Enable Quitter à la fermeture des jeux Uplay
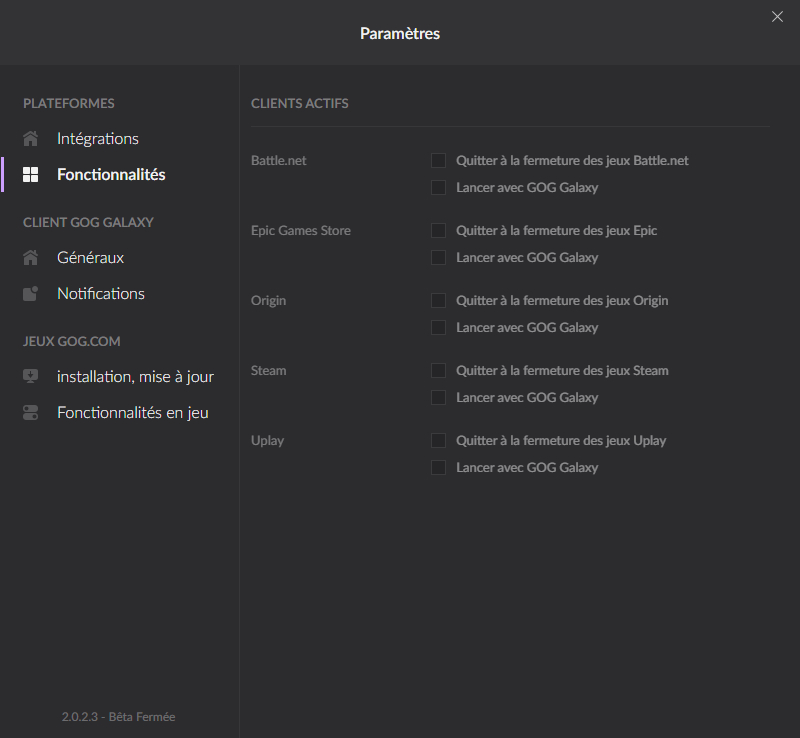 coord(438,440)
